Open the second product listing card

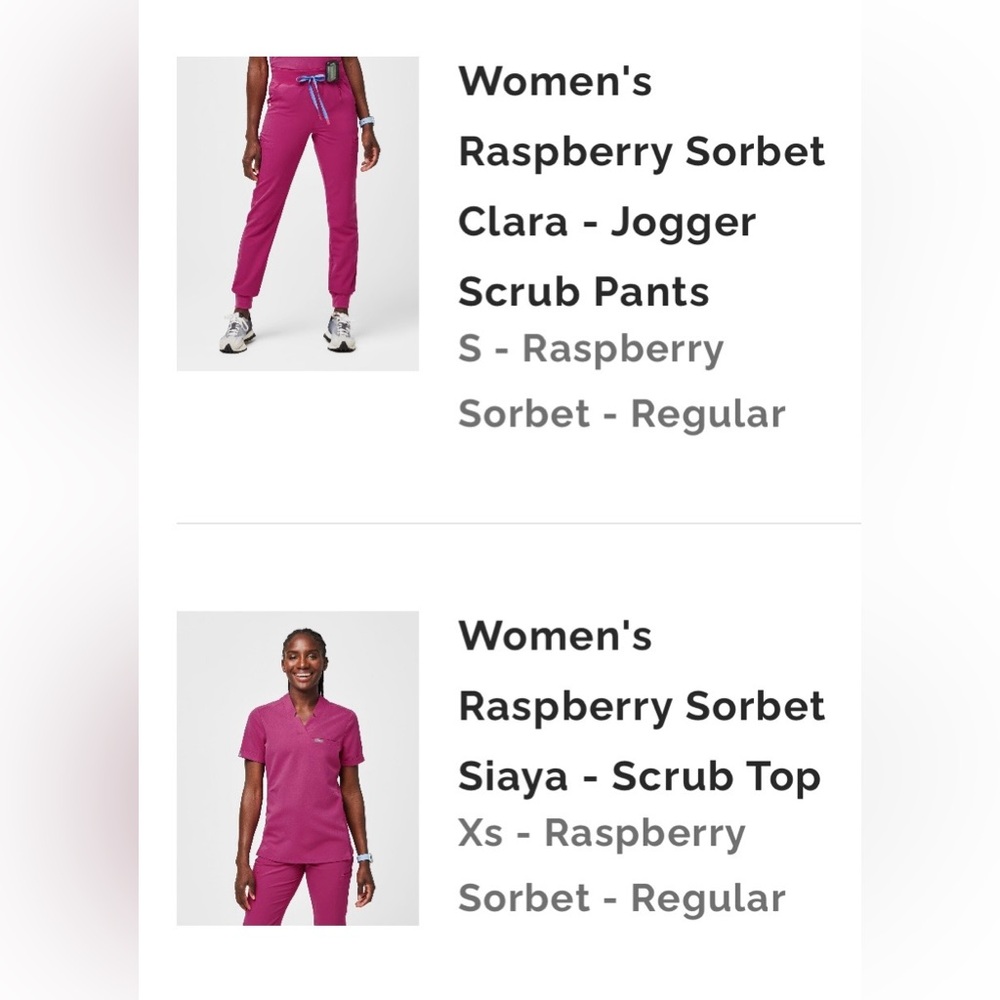[500, 765]
